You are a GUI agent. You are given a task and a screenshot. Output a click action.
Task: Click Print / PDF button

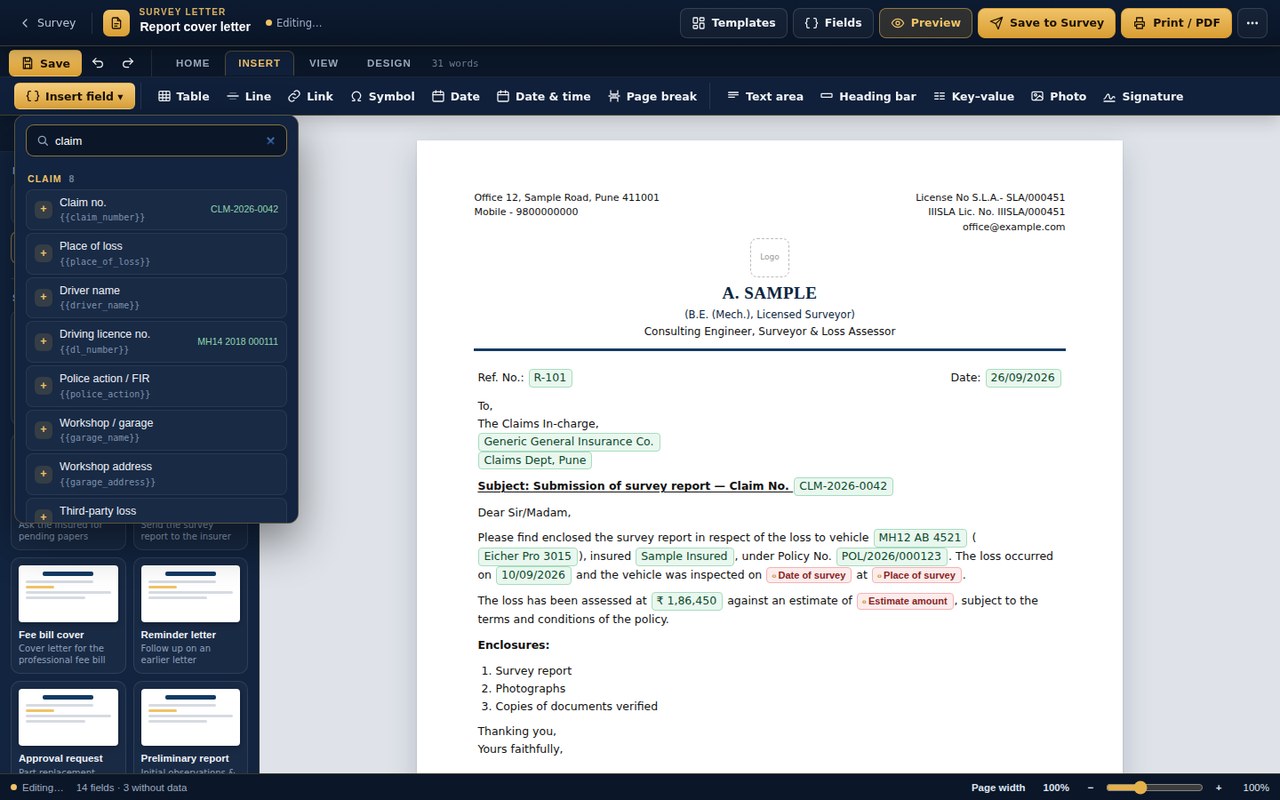[x=1176, y=23]
